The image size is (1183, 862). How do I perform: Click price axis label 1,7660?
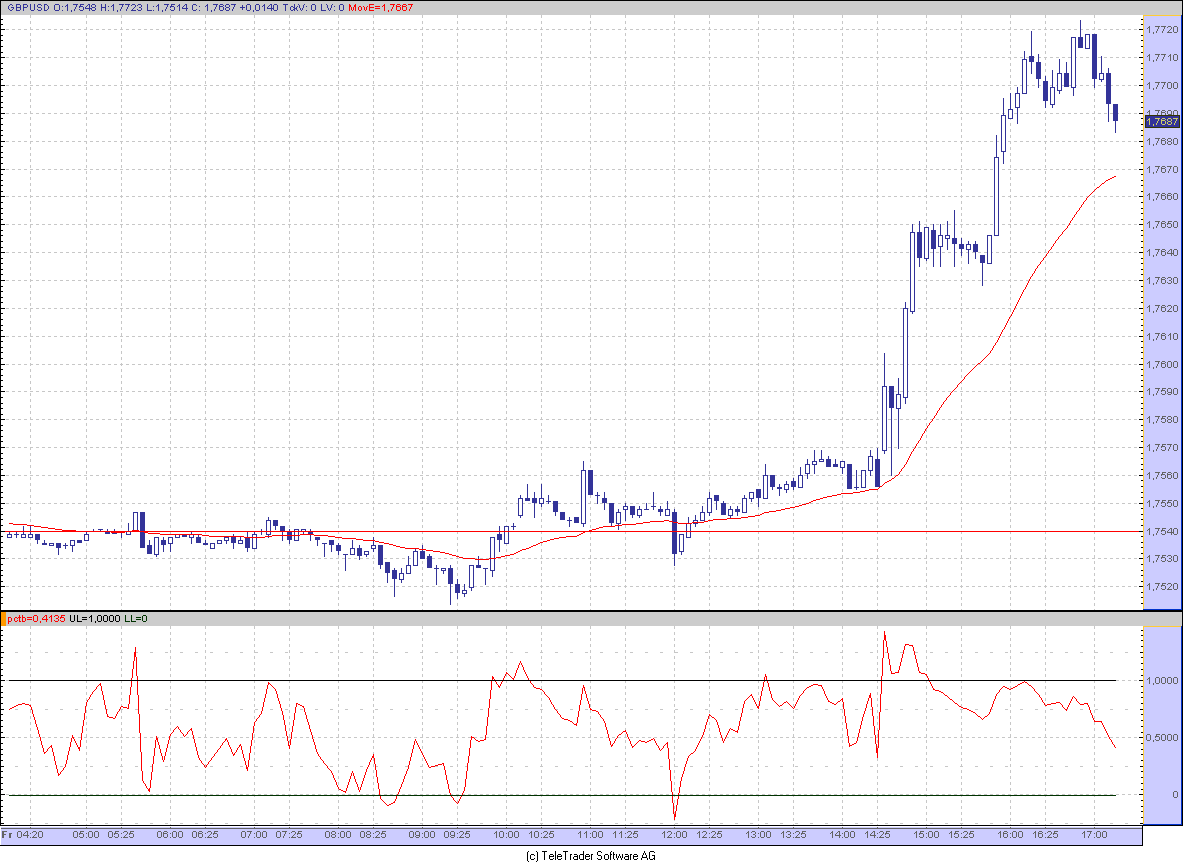[x=1162, y=196]
